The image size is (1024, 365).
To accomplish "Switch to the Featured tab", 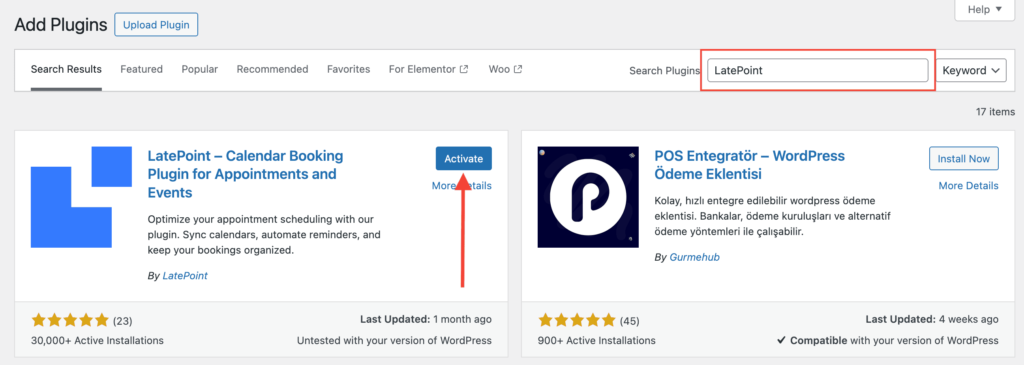I will (141, 69).
